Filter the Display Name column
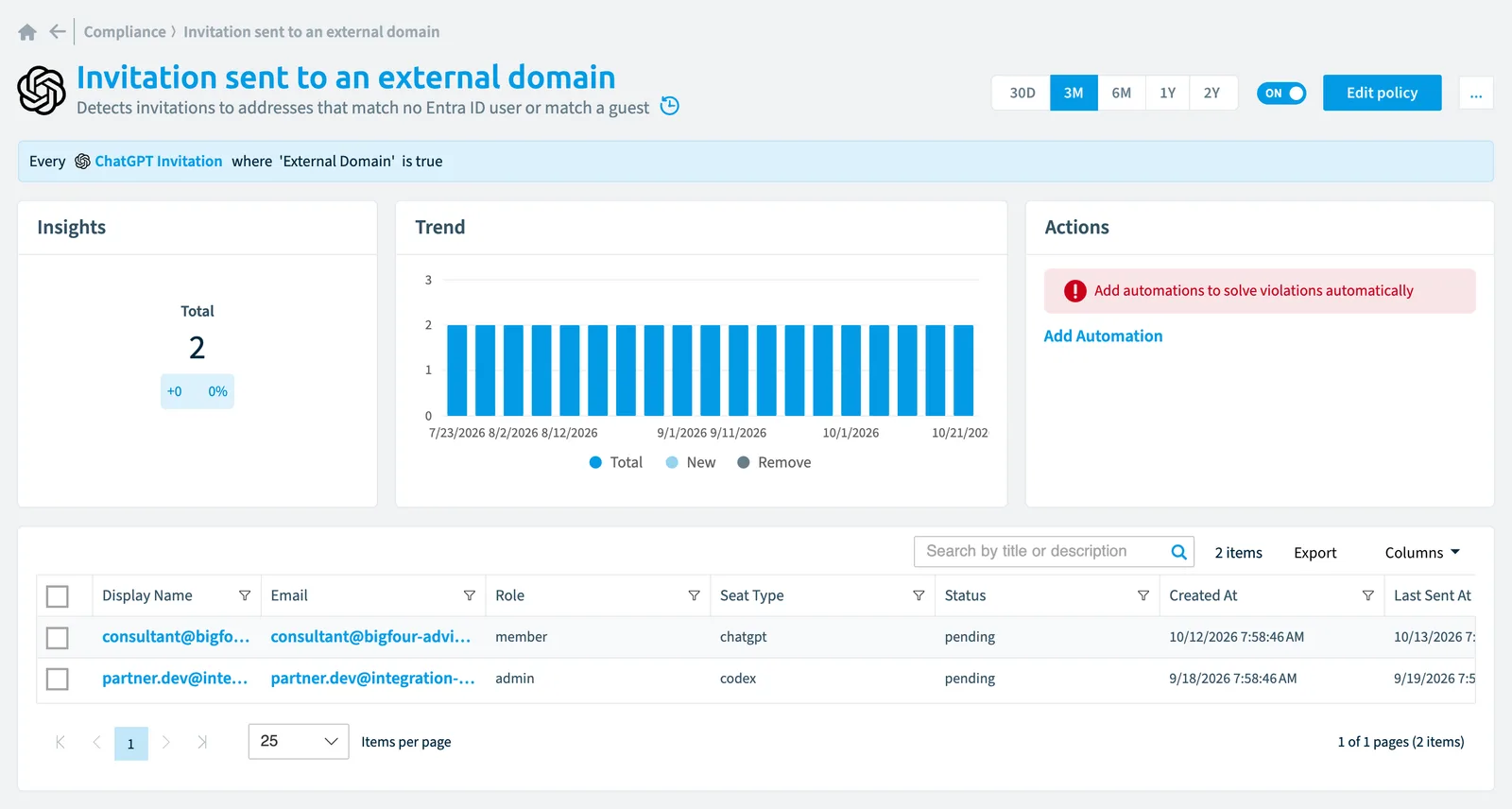The height and width of the screenshot is (809, 1512). pyautogui.click(x=245, y=595)
